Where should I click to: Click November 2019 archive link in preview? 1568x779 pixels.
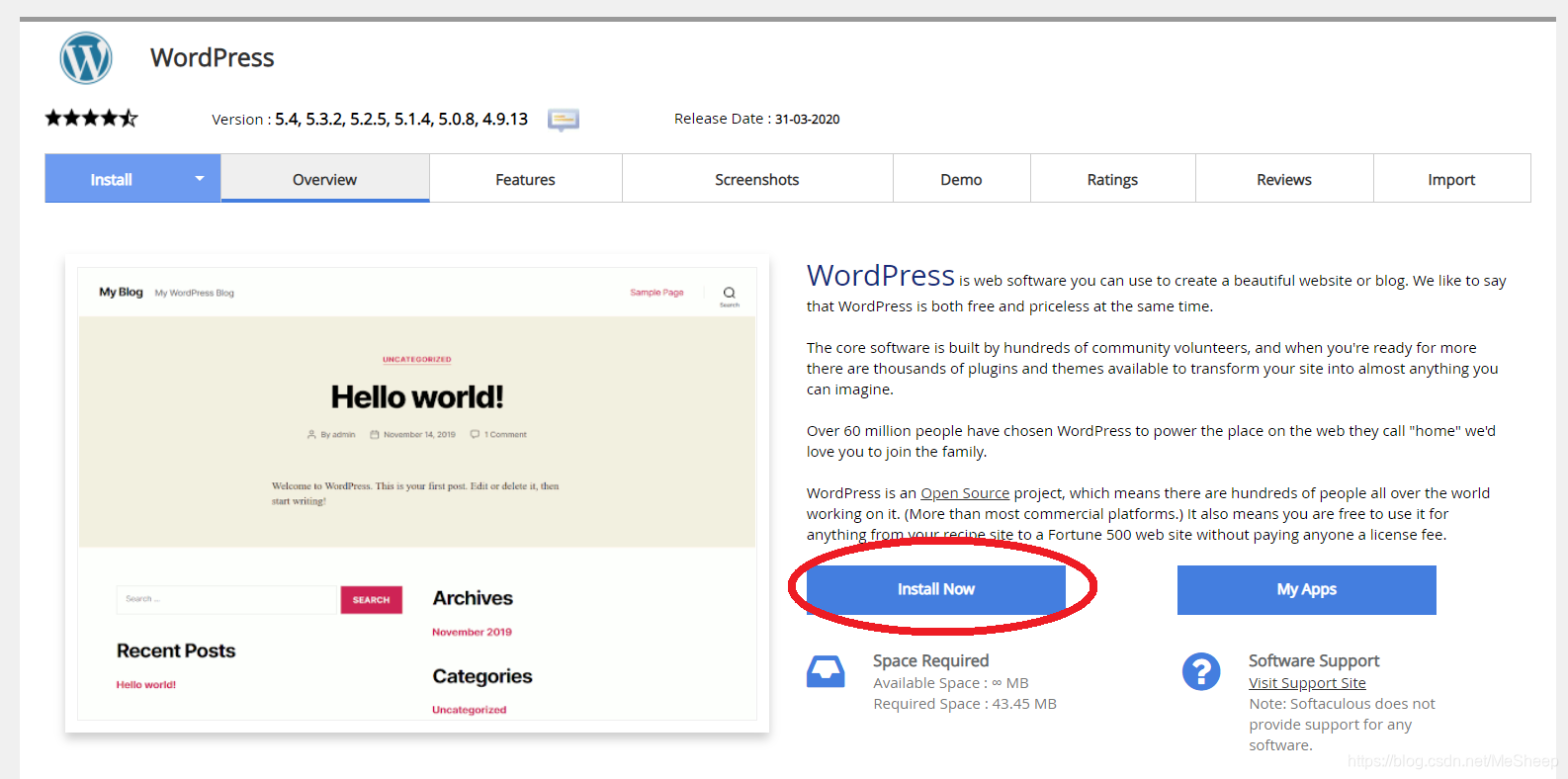(472, 632)
